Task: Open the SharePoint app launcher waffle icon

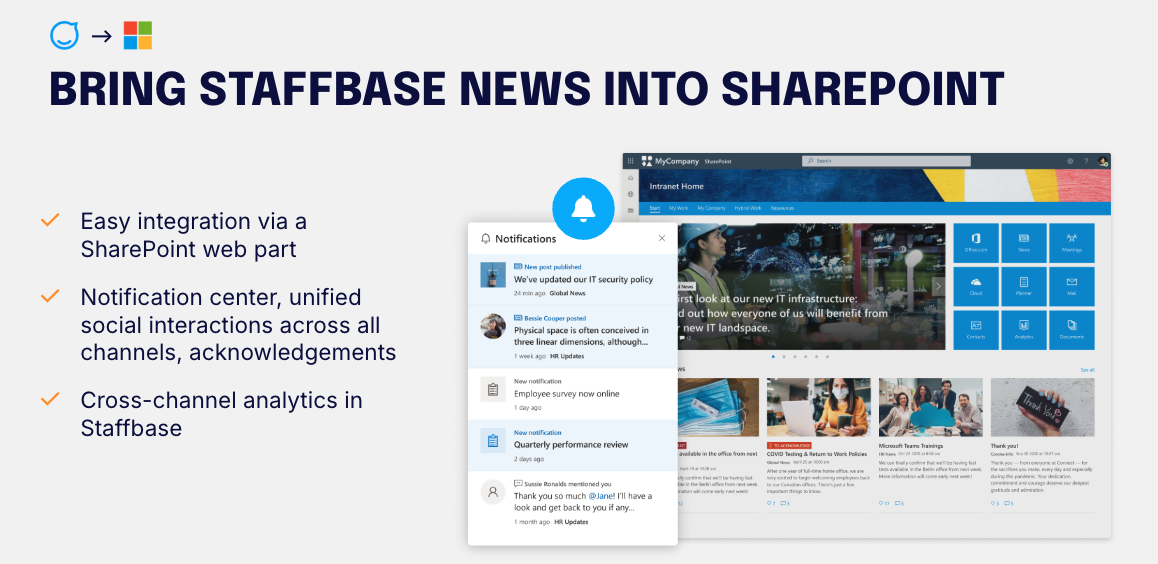Action: (630, 160)
